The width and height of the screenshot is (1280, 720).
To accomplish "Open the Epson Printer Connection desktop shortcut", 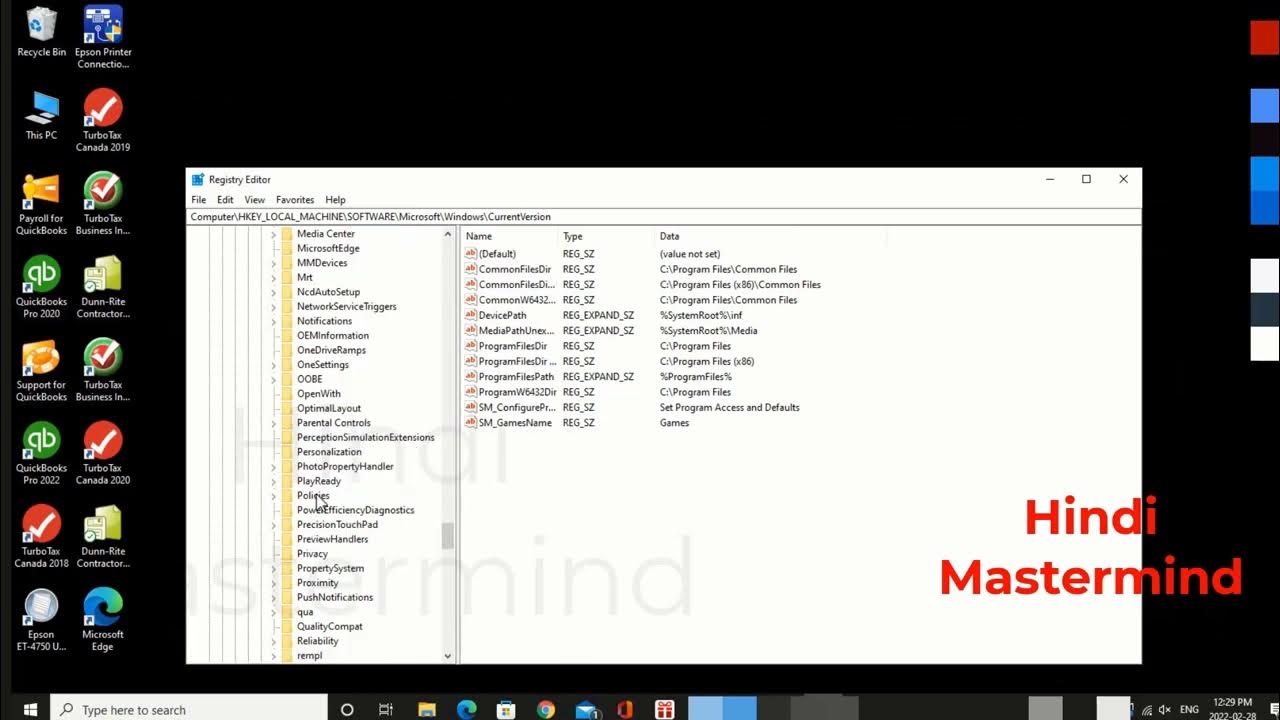I will coord(103,38).
